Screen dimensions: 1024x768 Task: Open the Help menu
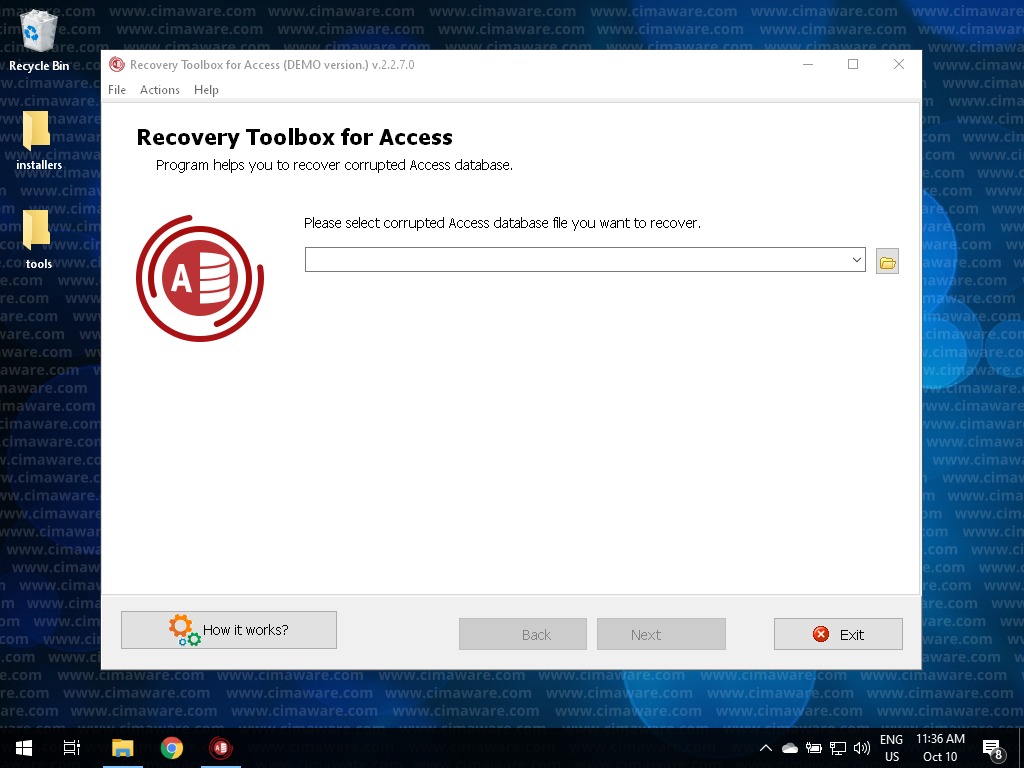tap(206, 90)
